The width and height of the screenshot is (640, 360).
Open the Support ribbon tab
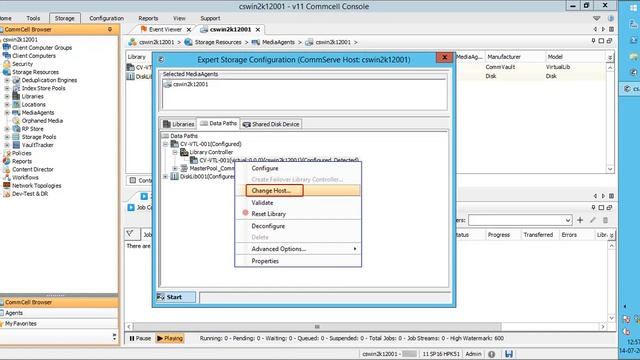[x=210, y=18]
